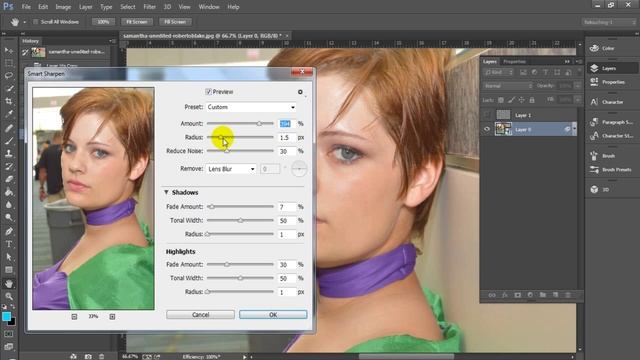Open the Character panel icon
Image resolution: width=640 pixels, height=360 pixels.
pyautogui.click(x=594, y=102)
